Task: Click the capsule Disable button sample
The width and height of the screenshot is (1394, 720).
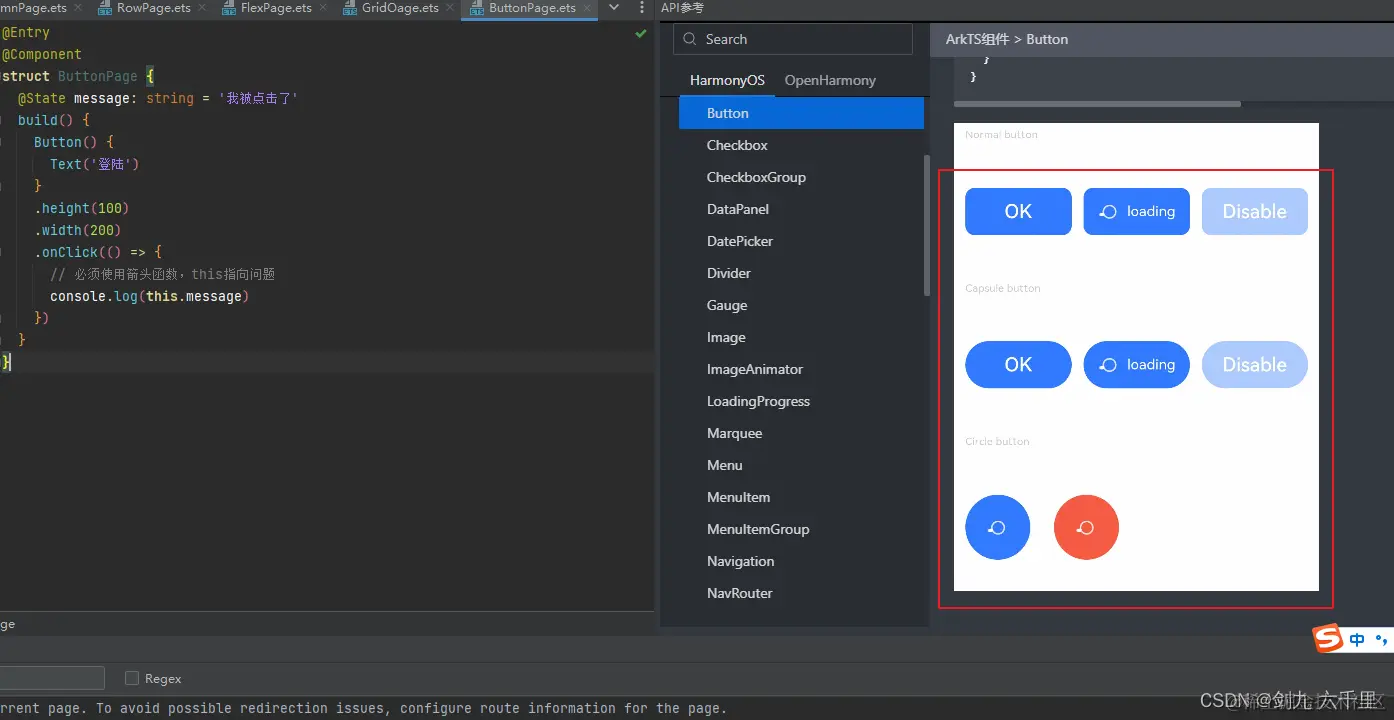Action: (1255, 365)
